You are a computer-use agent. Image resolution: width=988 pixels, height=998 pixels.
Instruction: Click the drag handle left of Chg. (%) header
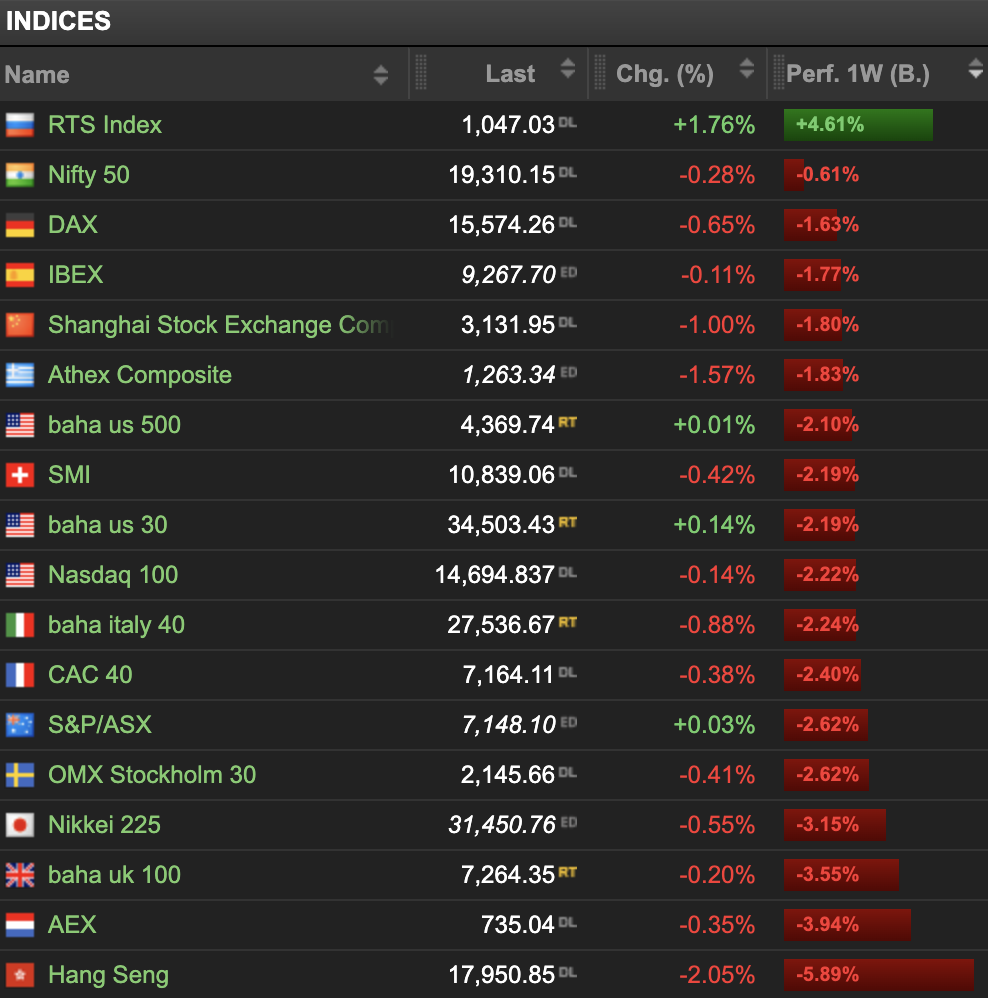(600, 73)
